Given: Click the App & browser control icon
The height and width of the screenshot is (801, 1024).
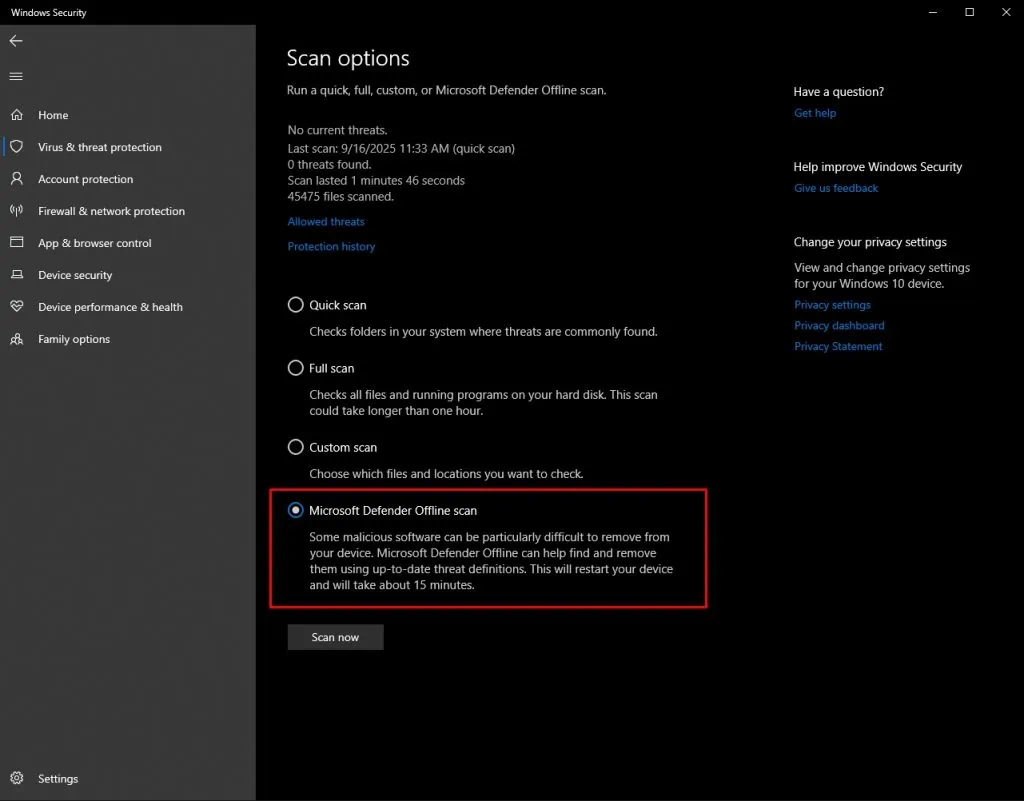Looking at the screenshot, I should point(16,243).
